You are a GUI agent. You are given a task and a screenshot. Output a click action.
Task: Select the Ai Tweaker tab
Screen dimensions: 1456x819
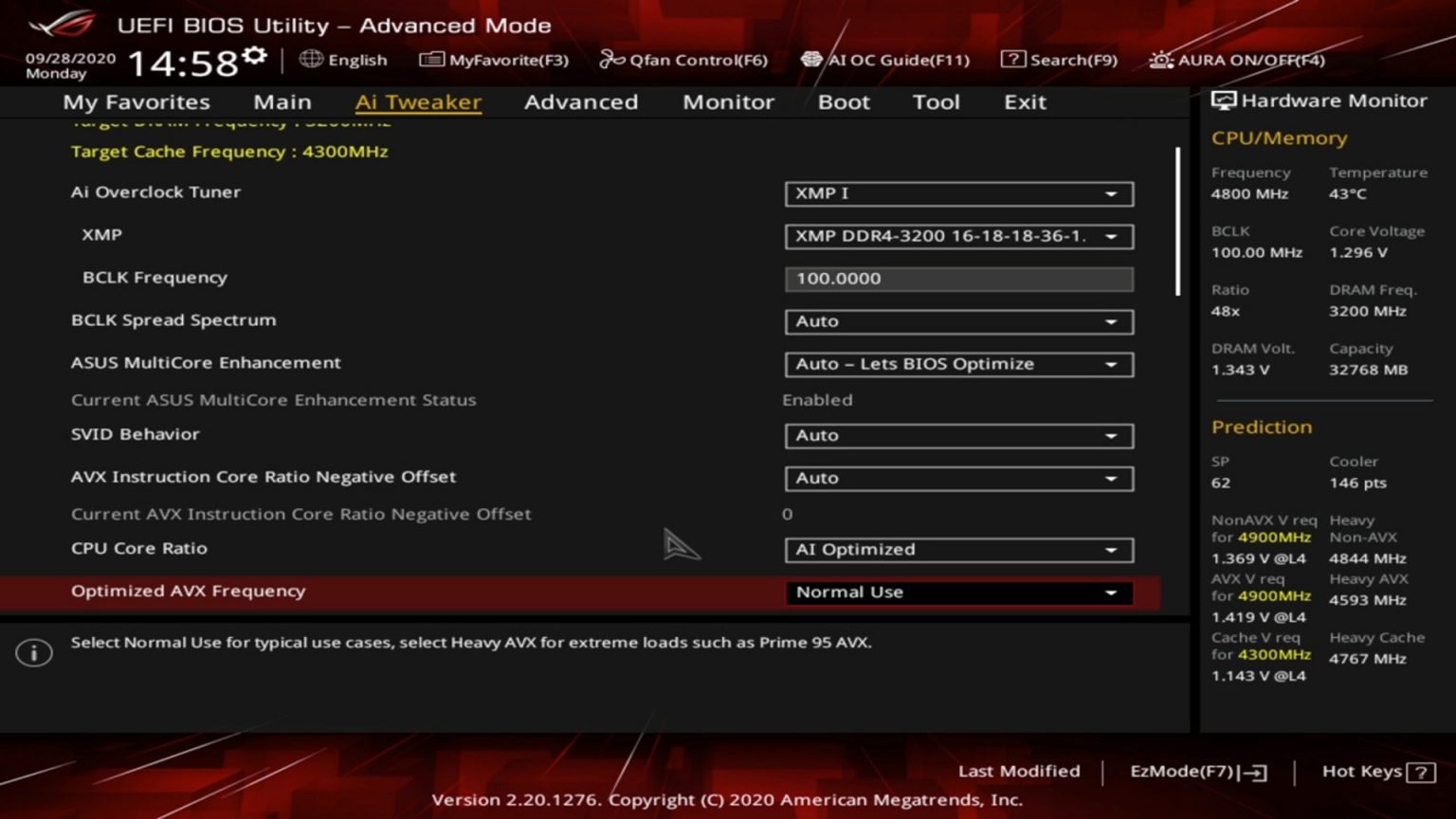click(x=418, y=102)
